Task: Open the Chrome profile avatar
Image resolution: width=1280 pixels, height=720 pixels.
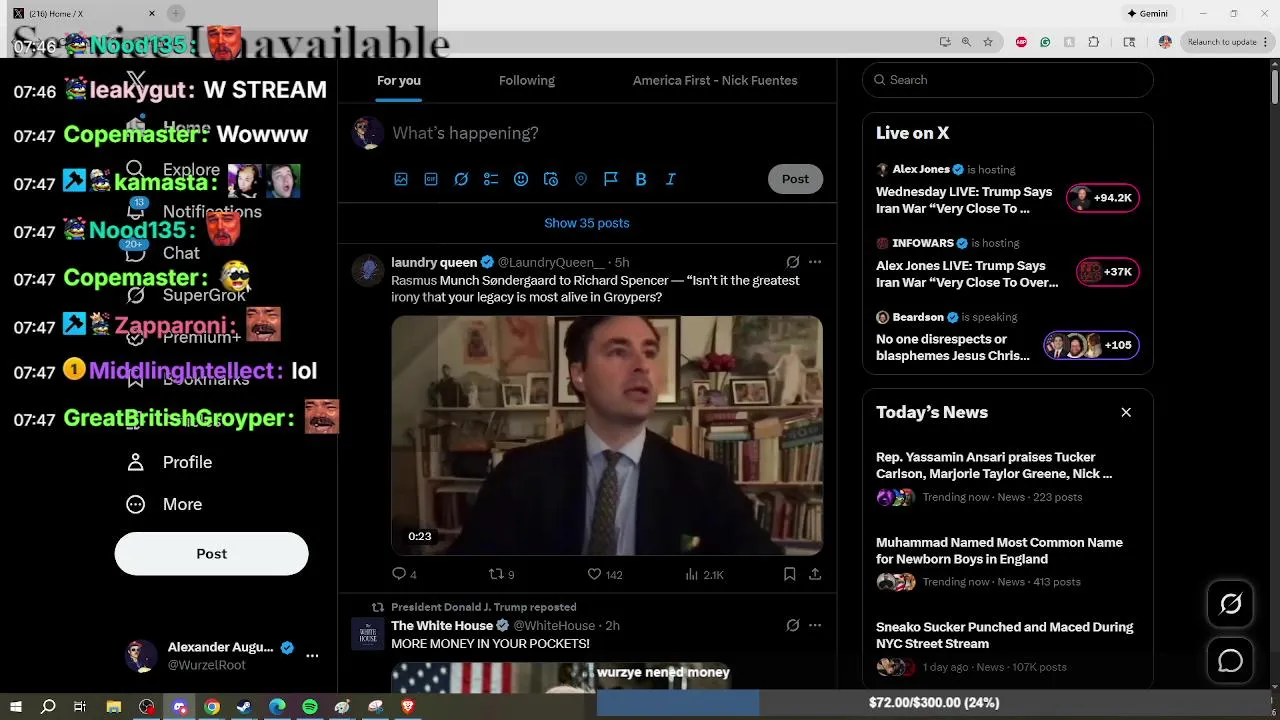Action: 1165,42
